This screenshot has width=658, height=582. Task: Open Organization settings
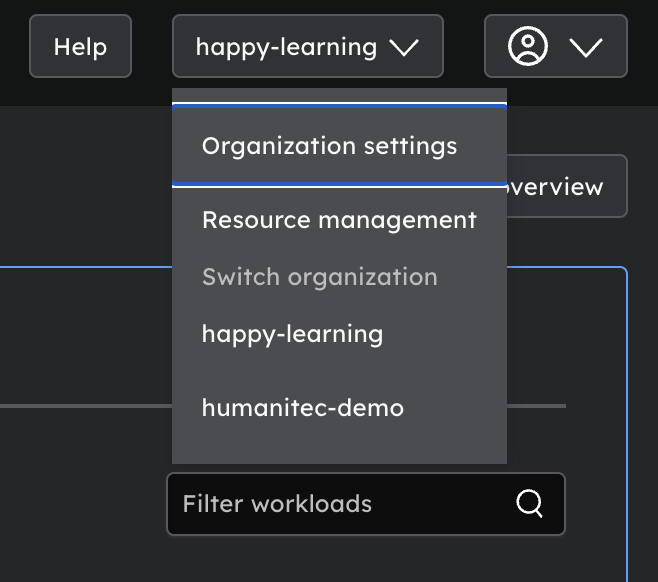(339, 146)
